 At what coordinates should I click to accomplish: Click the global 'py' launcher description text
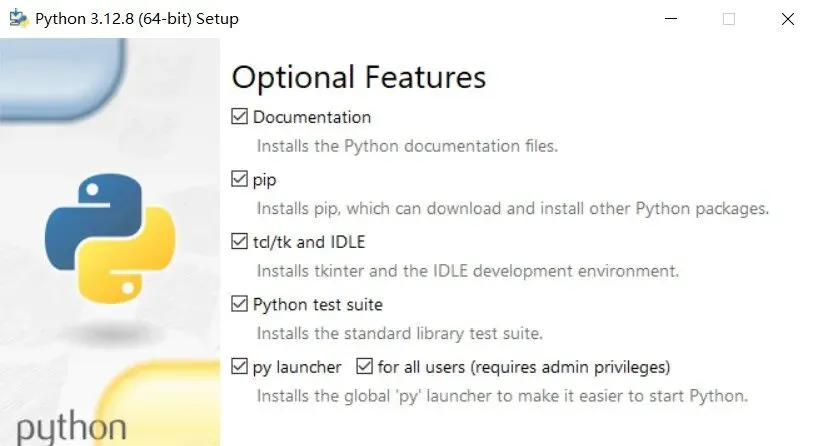[501, 396]
